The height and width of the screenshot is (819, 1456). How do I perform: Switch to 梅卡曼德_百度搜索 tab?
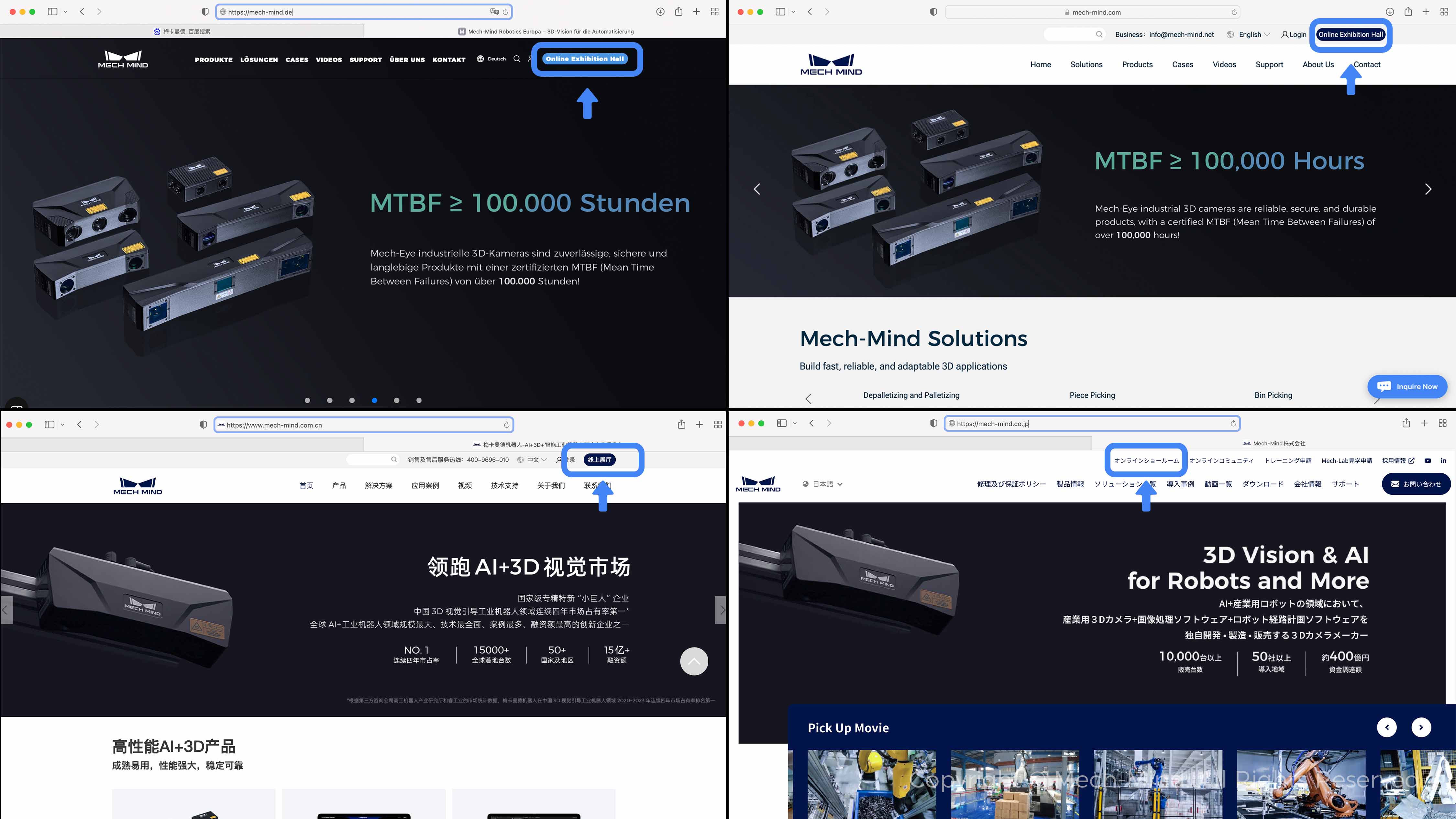[182, 32]
